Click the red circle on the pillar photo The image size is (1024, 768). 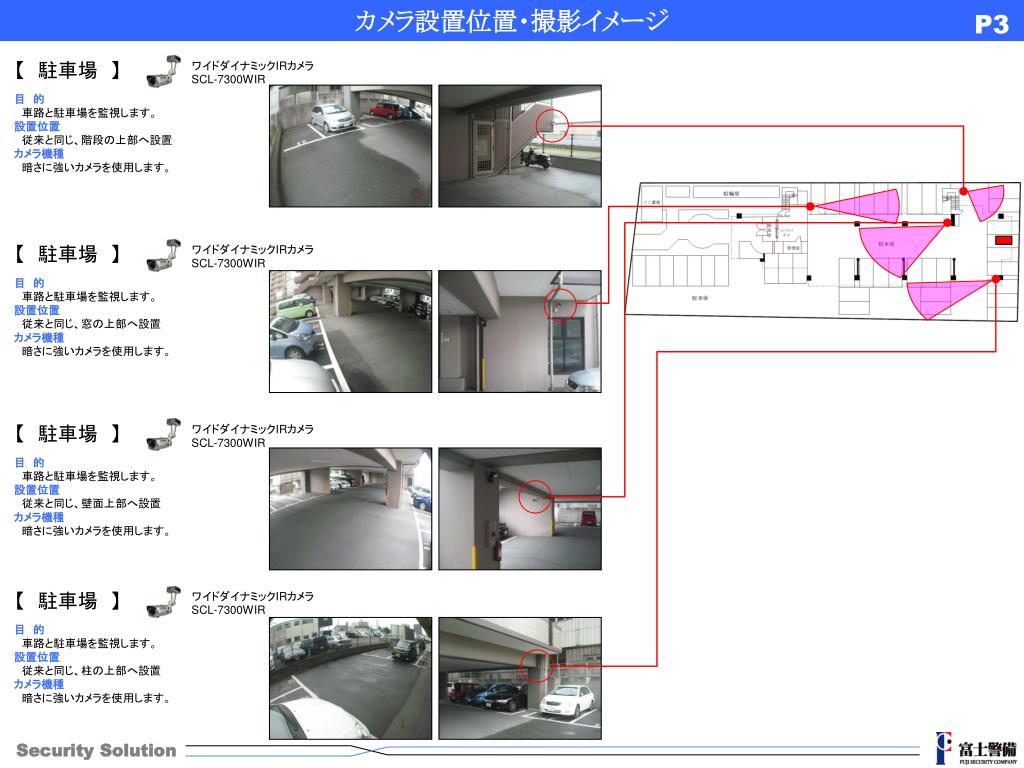click(x=537, y=665)
